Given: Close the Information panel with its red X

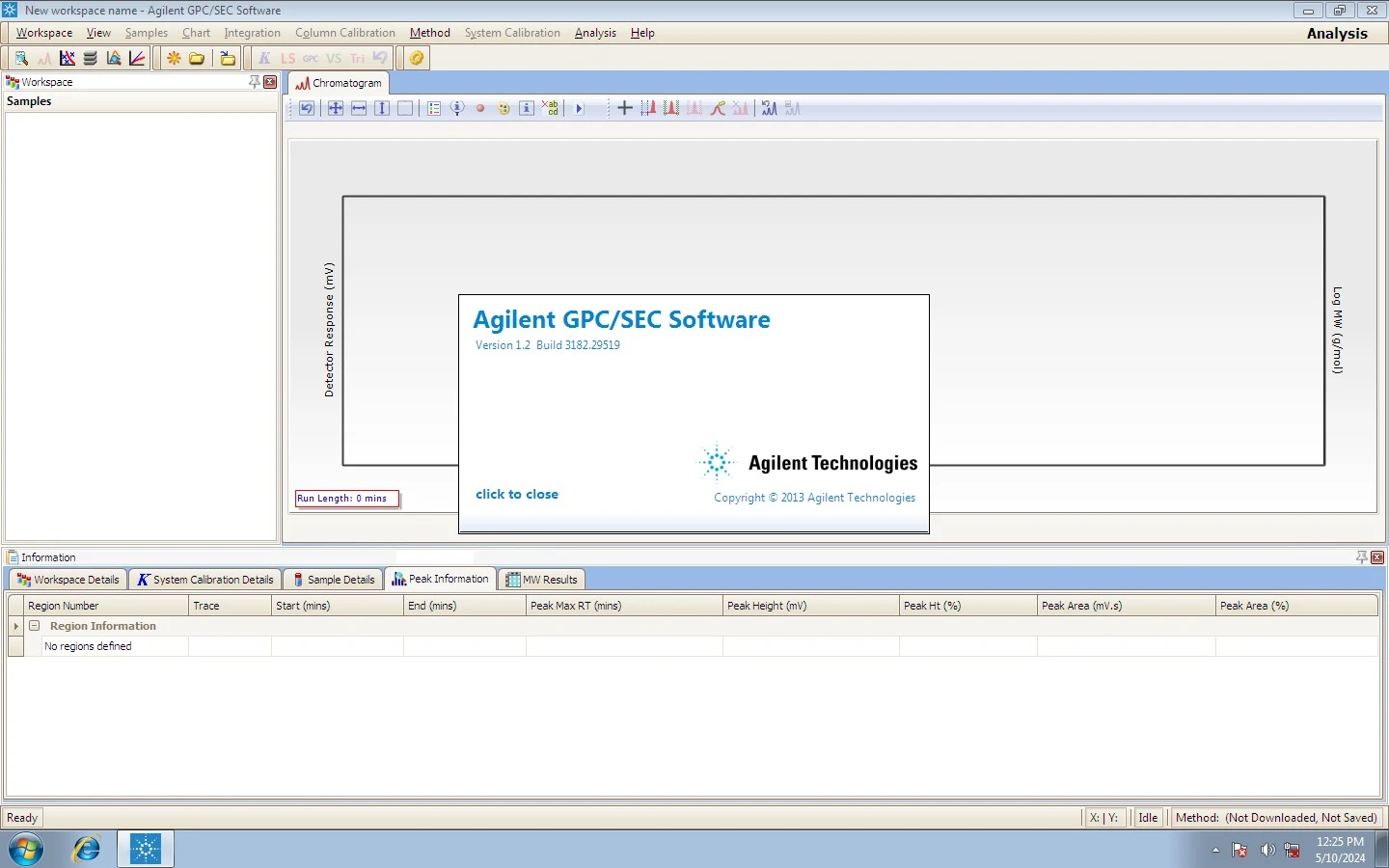Looking at the screenshot, I should [x=1377, y=557].
